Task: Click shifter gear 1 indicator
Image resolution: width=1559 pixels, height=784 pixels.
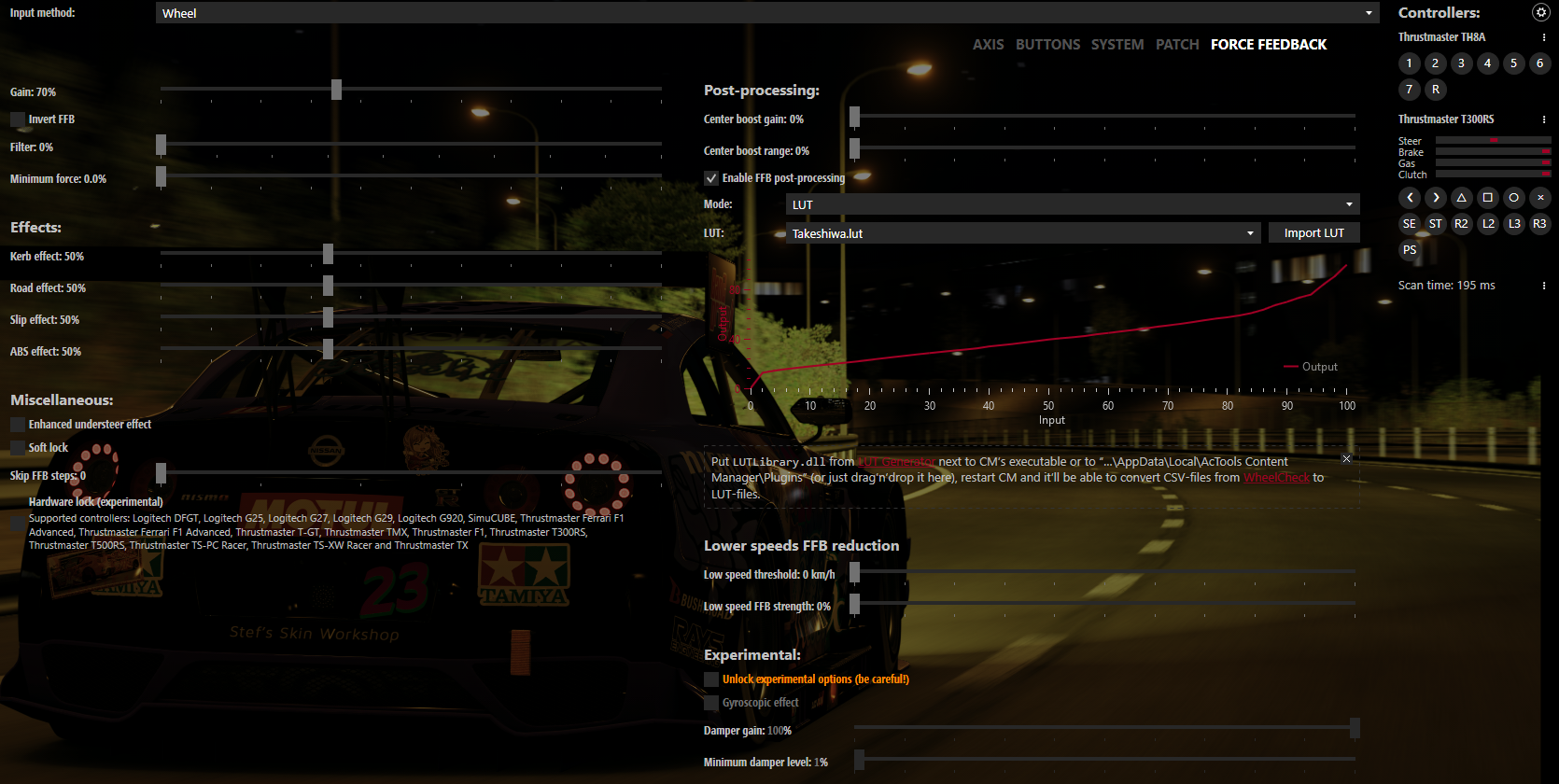Action: tap(1410, 63)
